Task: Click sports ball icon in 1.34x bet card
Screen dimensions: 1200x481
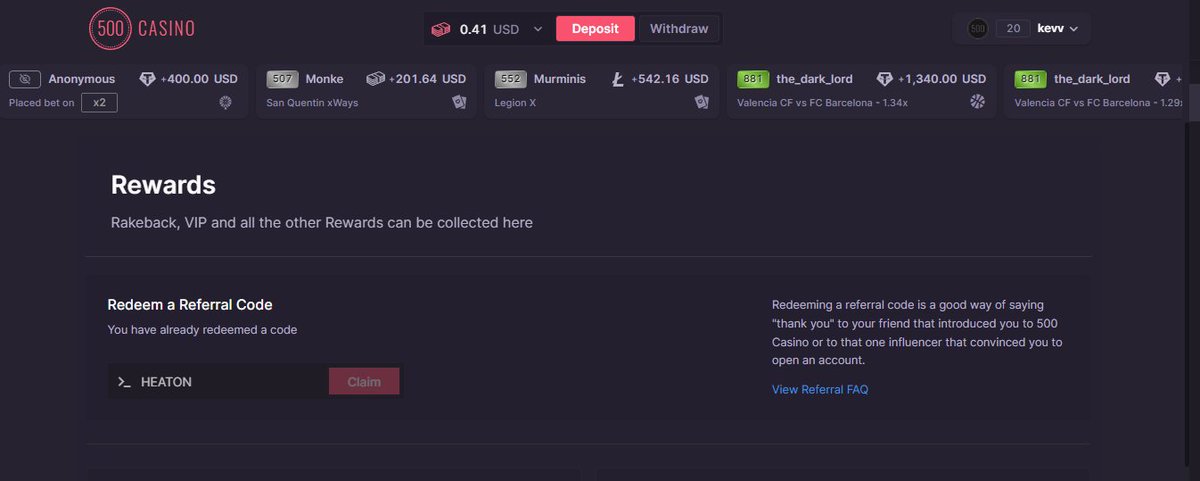Action: [x=977, y=102]
